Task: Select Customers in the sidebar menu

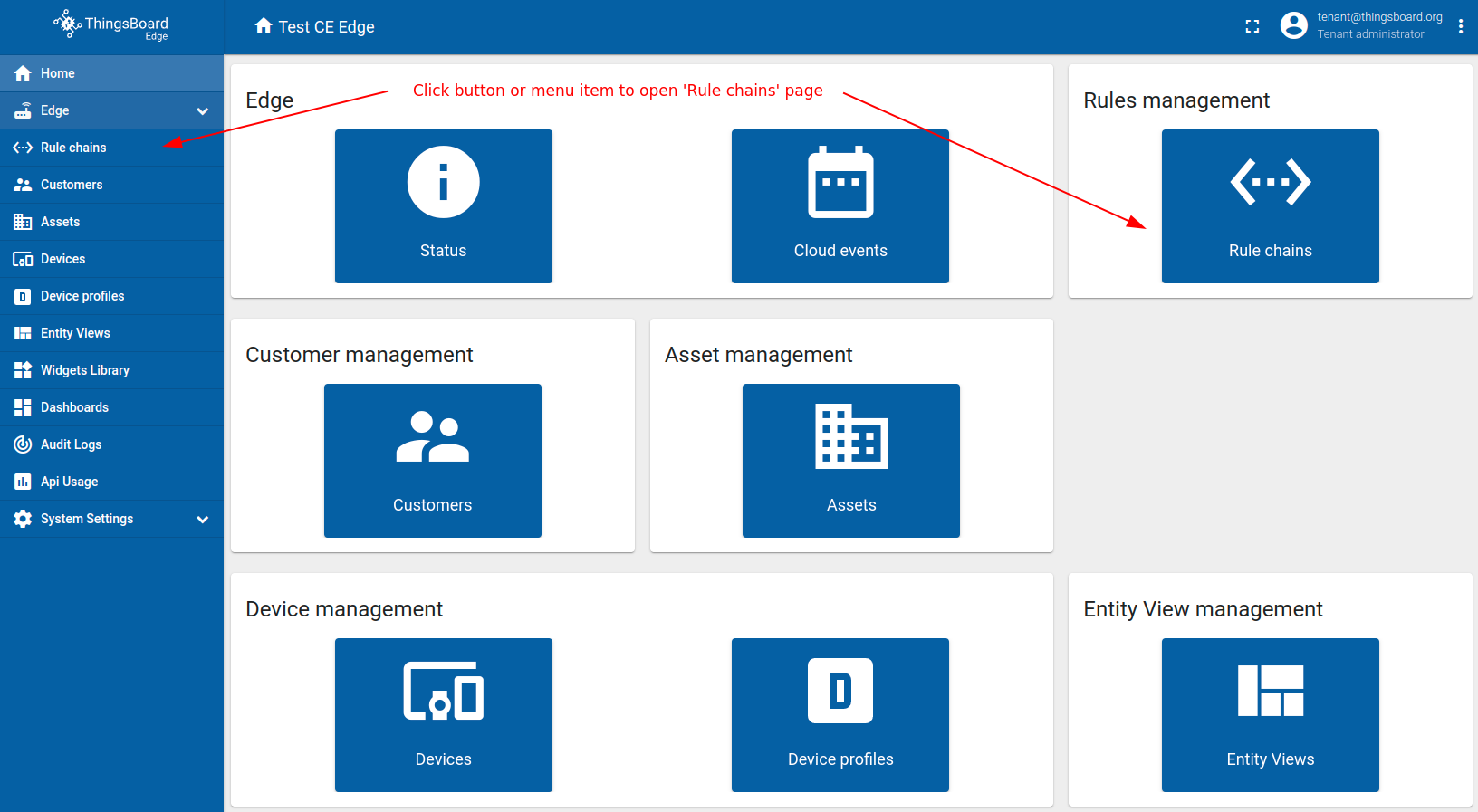Action: click(111, 185)
